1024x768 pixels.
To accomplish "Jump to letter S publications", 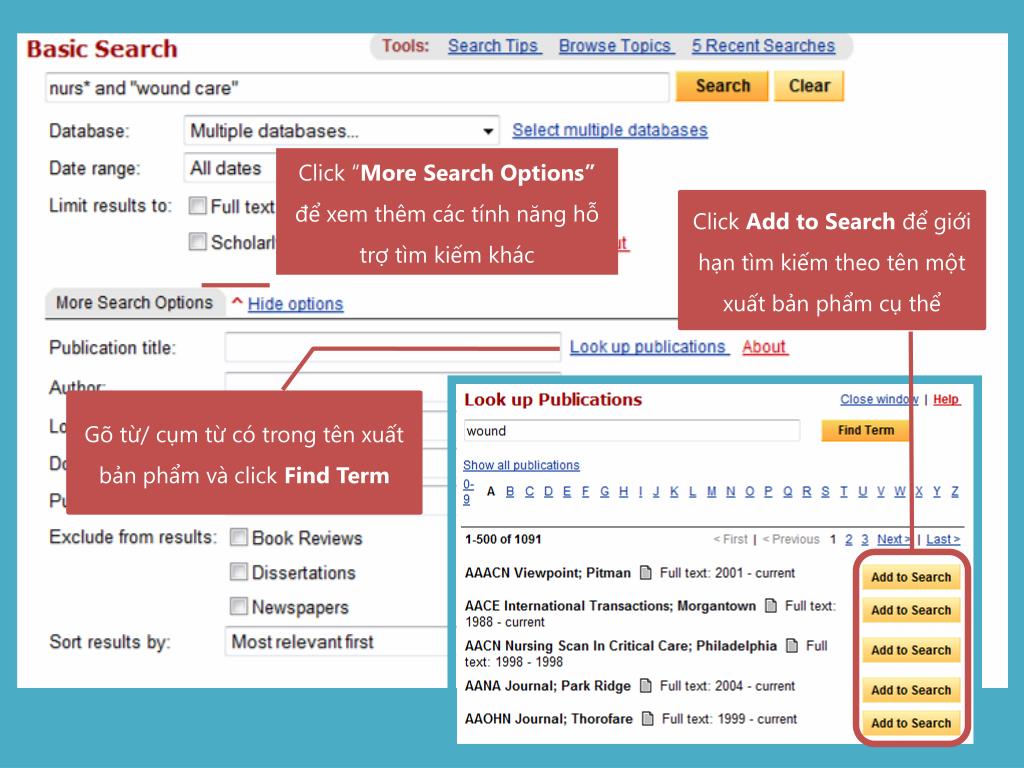I will point(825,492).
